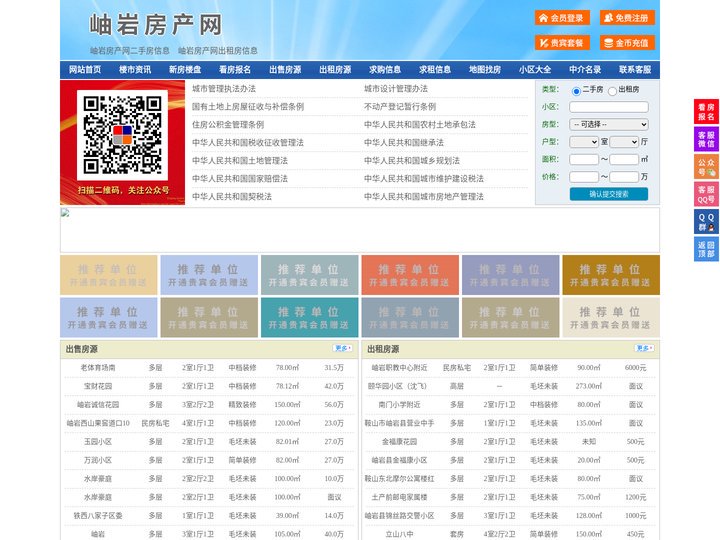Viewport: 720px width, 540px height.
Task: Open 求租信息 navigation item
Action: (x=435, y=70)
